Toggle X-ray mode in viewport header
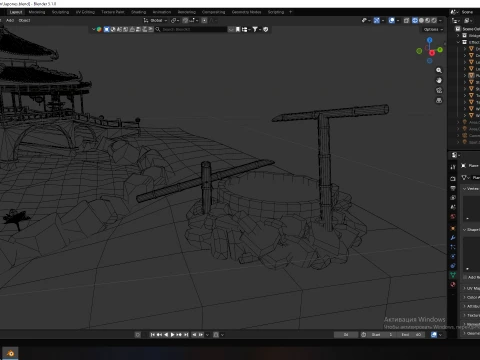The image size is (480, 360). point(406,20)
